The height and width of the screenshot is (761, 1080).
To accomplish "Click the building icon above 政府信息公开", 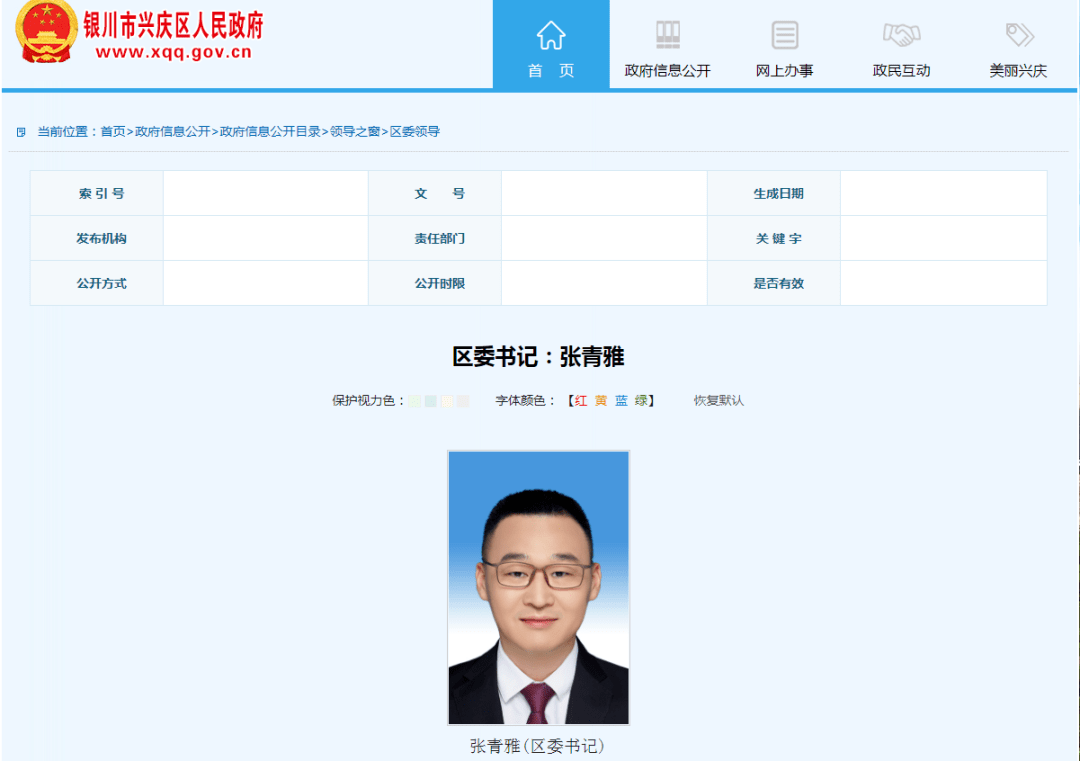I will [668, 33].
